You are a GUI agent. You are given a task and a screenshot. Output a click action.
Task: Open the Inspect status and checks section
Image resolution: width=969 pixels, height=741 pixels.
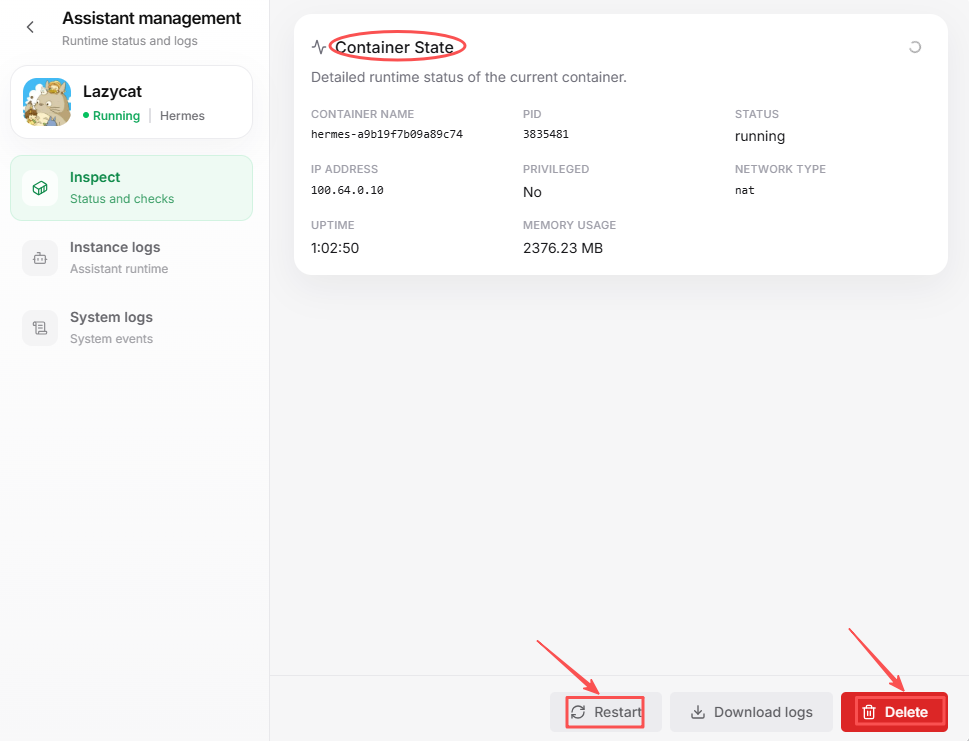[132, 188]
